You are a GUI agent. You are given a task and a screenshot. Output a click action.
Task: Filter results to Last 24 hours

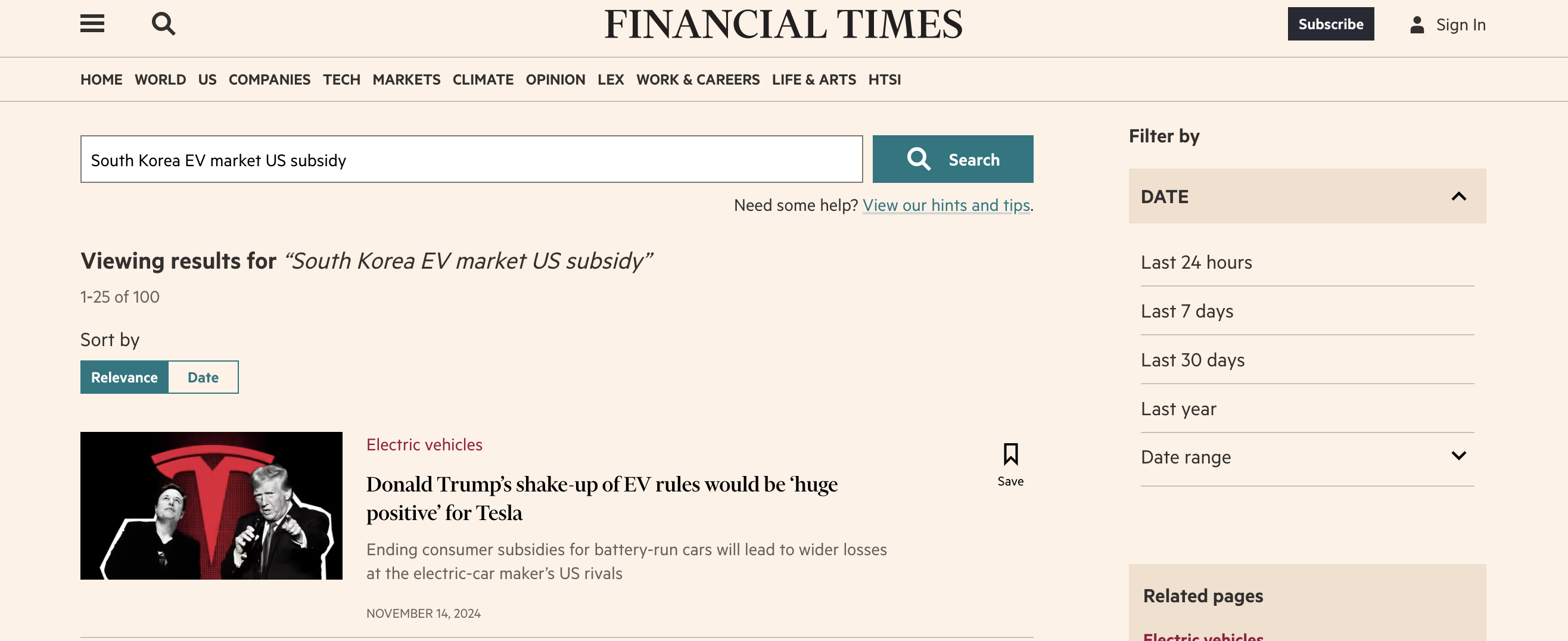click(x=1196, y=262)
